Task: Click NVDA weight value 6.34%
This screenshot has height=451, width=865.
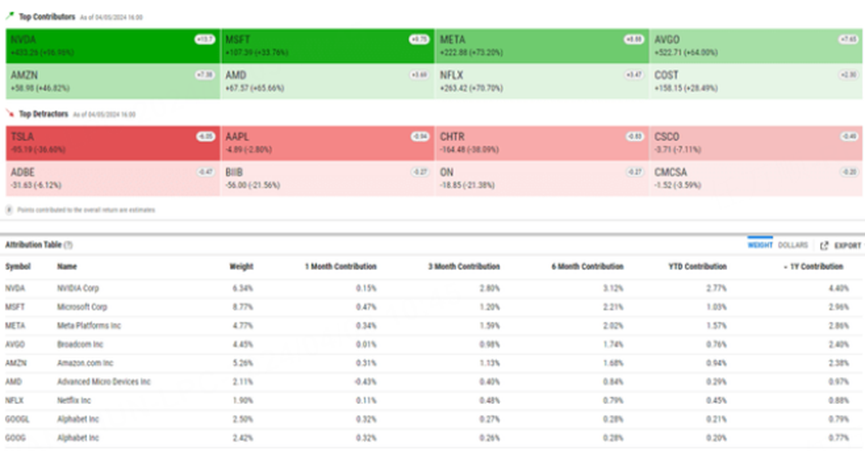Action: [x=243, y=288]
